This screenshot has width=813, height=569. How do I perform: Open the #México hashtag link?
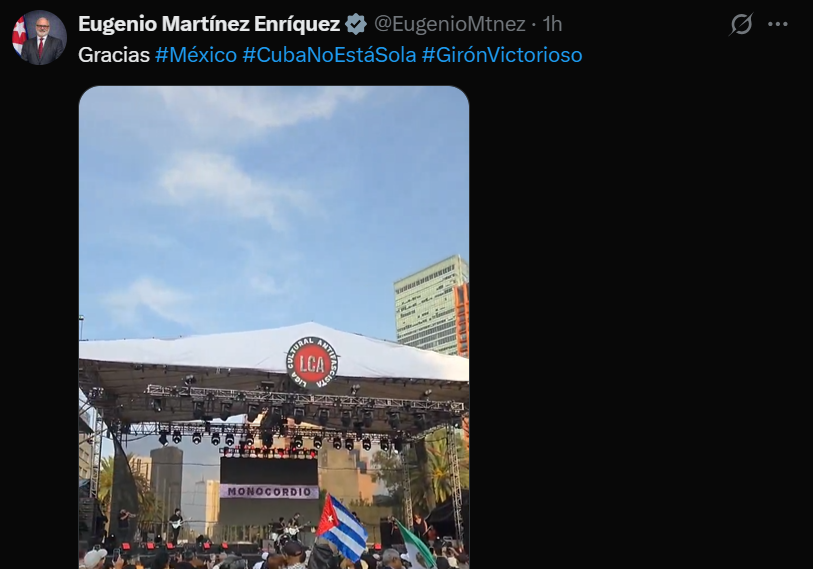coord(196,55)
